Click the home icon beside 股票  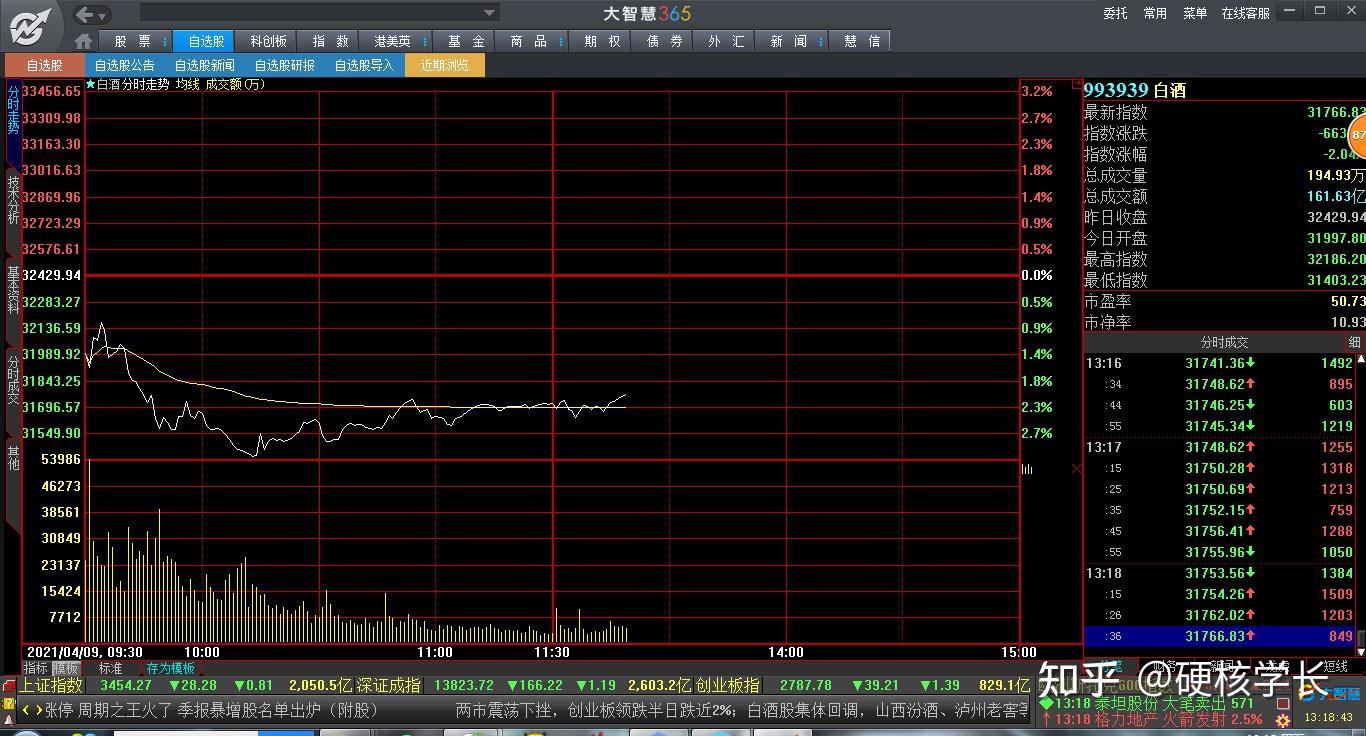(x=84, y=41)
